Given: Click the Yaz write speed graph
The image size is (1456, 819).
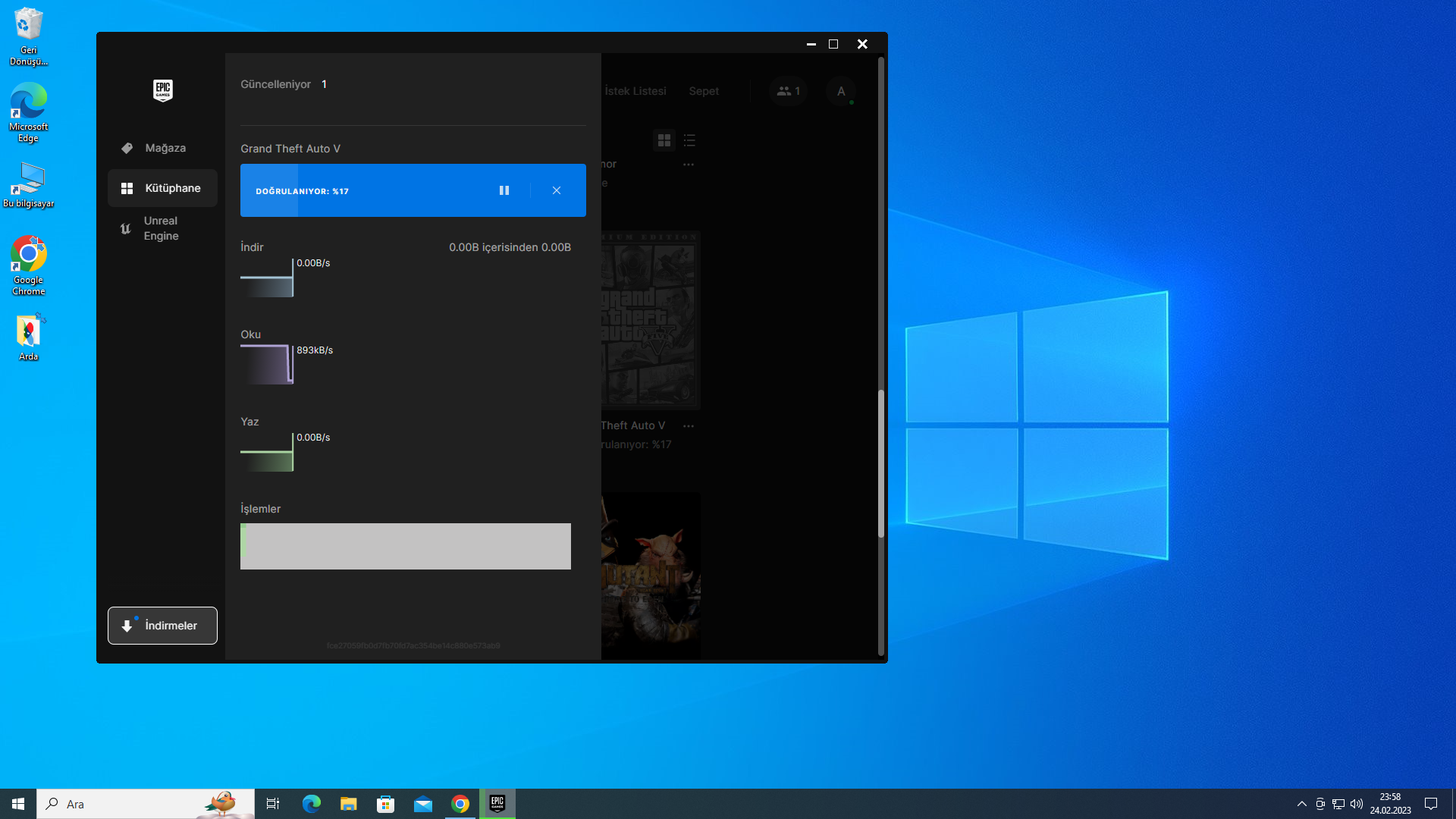Looking at the screenshot, I should pyautogui.click(x=267, y=452).
